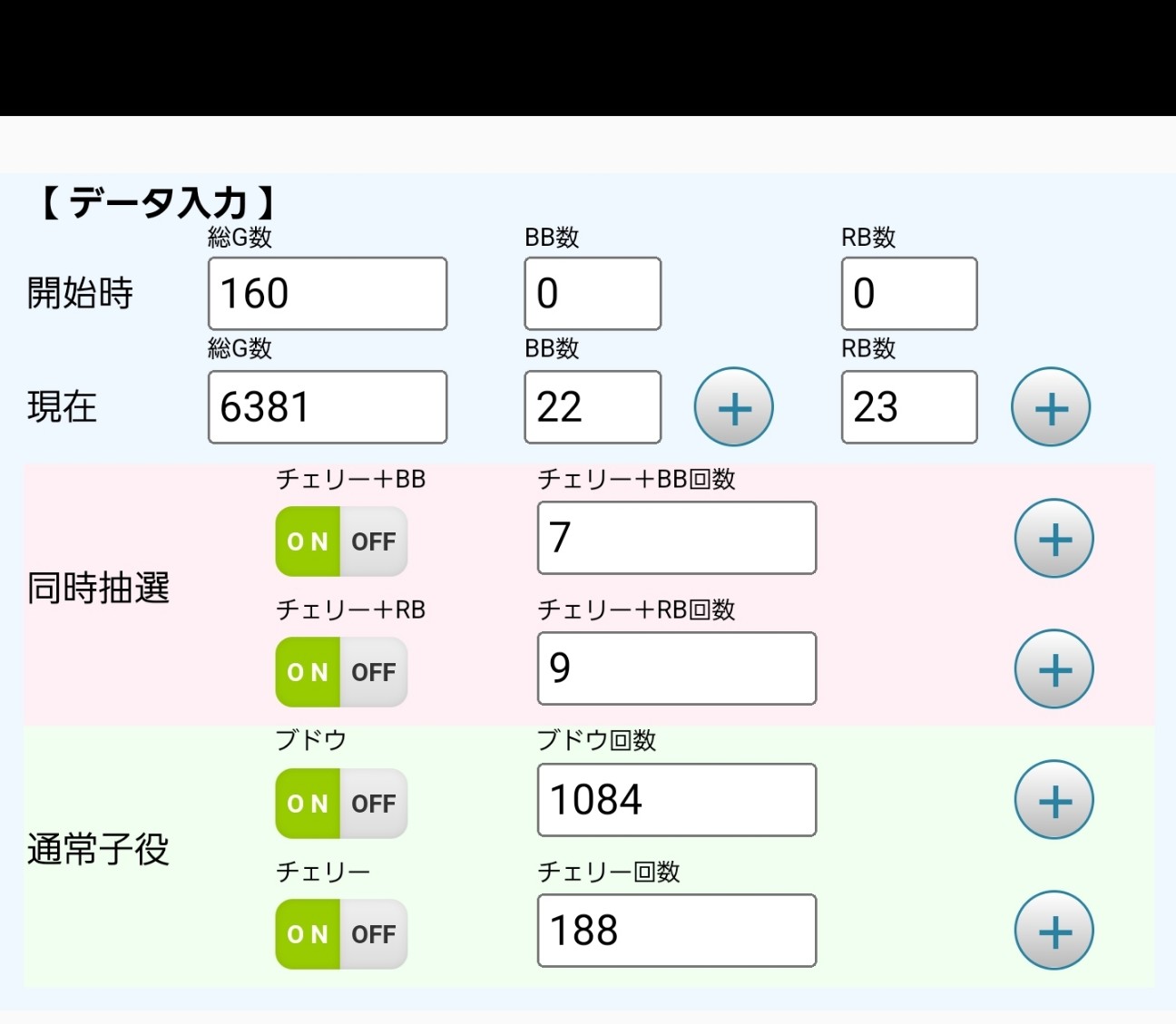The height and width of the screenshot is (1024, 1176).
Task: Turn off the チェリー＋RB switch
Action: click(x=374, y=672)
